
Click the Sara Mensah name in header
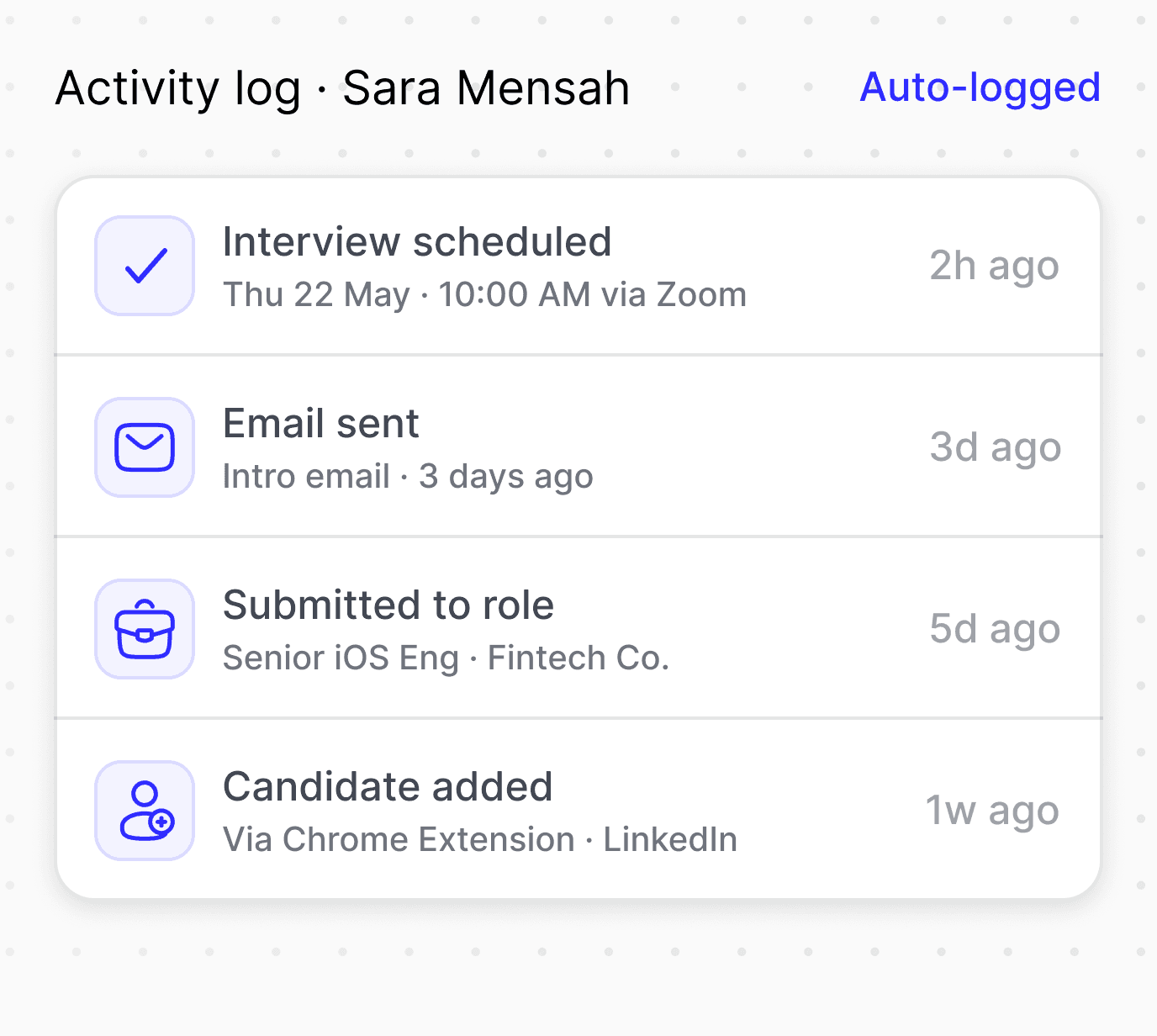(x=486, y=87)
